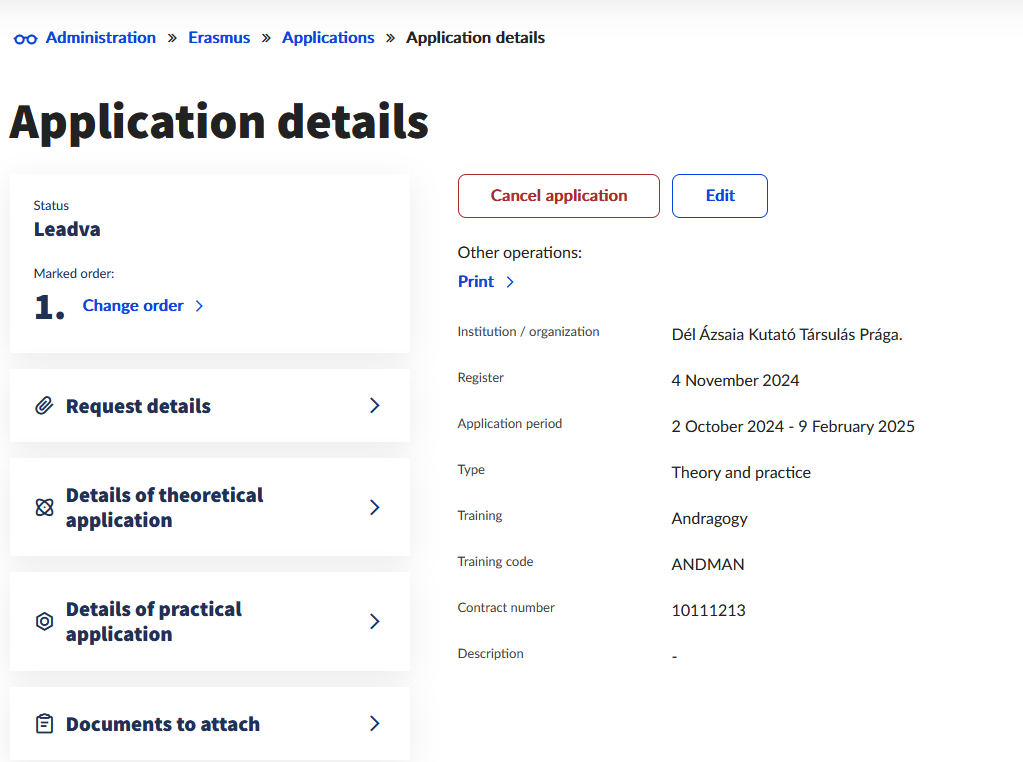The height and width of the screenshot is (762, 1023).
Task: Expand the Request details section chevron
Action: click(x=375, y=405)
